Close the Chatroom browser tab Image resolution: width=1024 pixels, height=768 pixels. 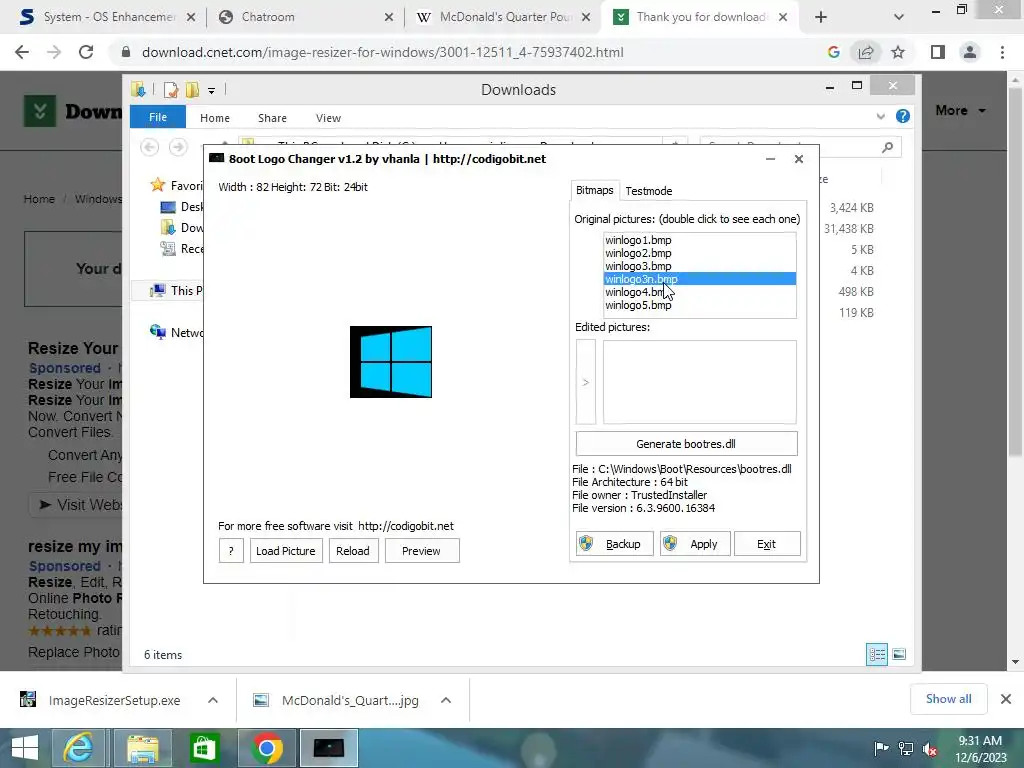click(389, 18)
